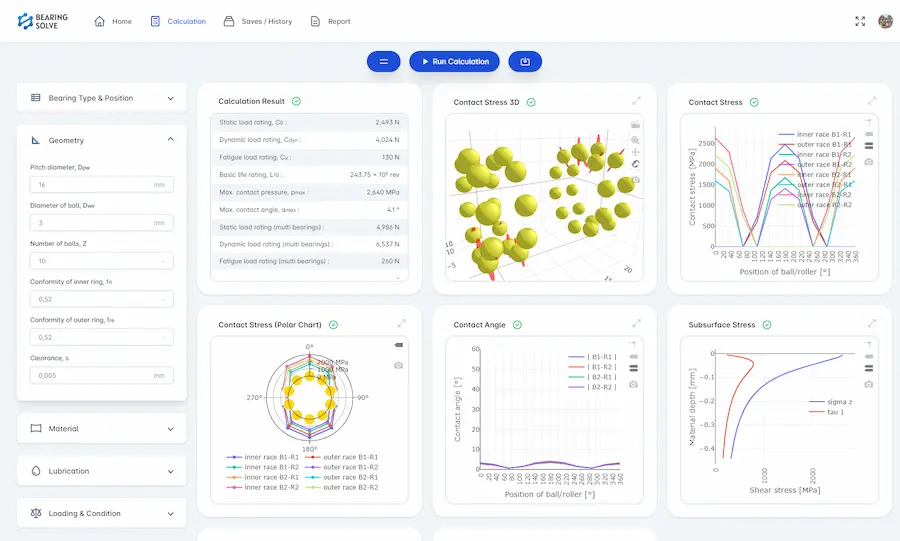The image size is (900, 541).
Task: Click camera icon in Contact Stress chart
Action: [868, 162]
